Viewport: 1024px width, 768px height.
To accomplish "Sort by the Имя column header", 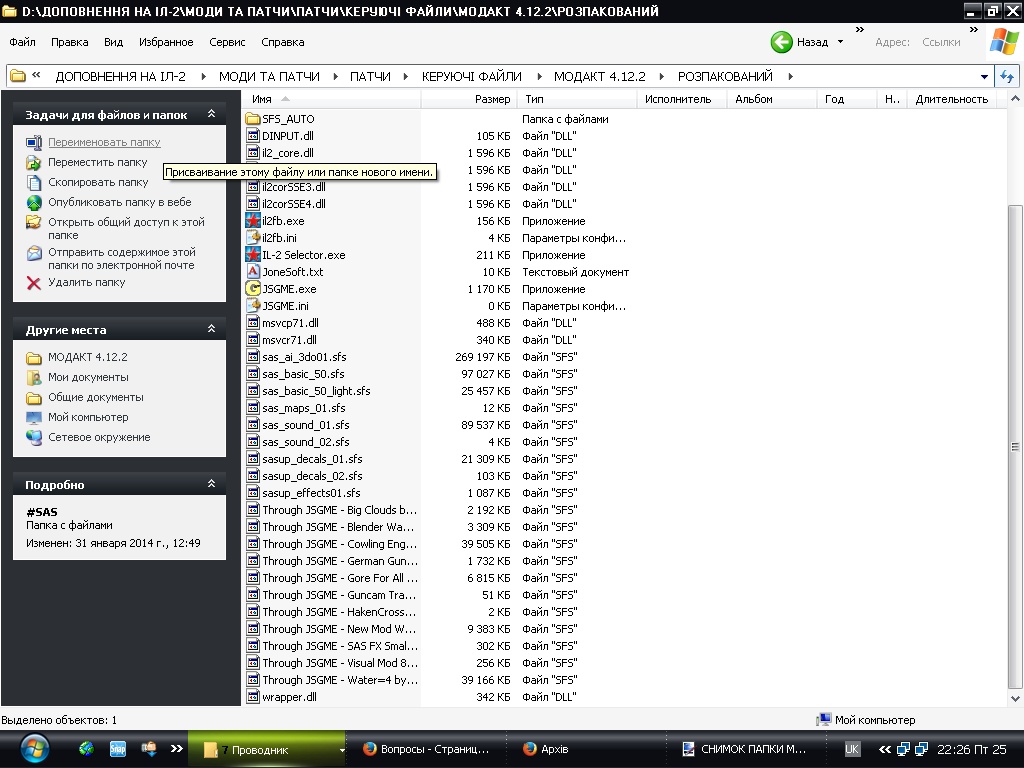I will [332, 99].
